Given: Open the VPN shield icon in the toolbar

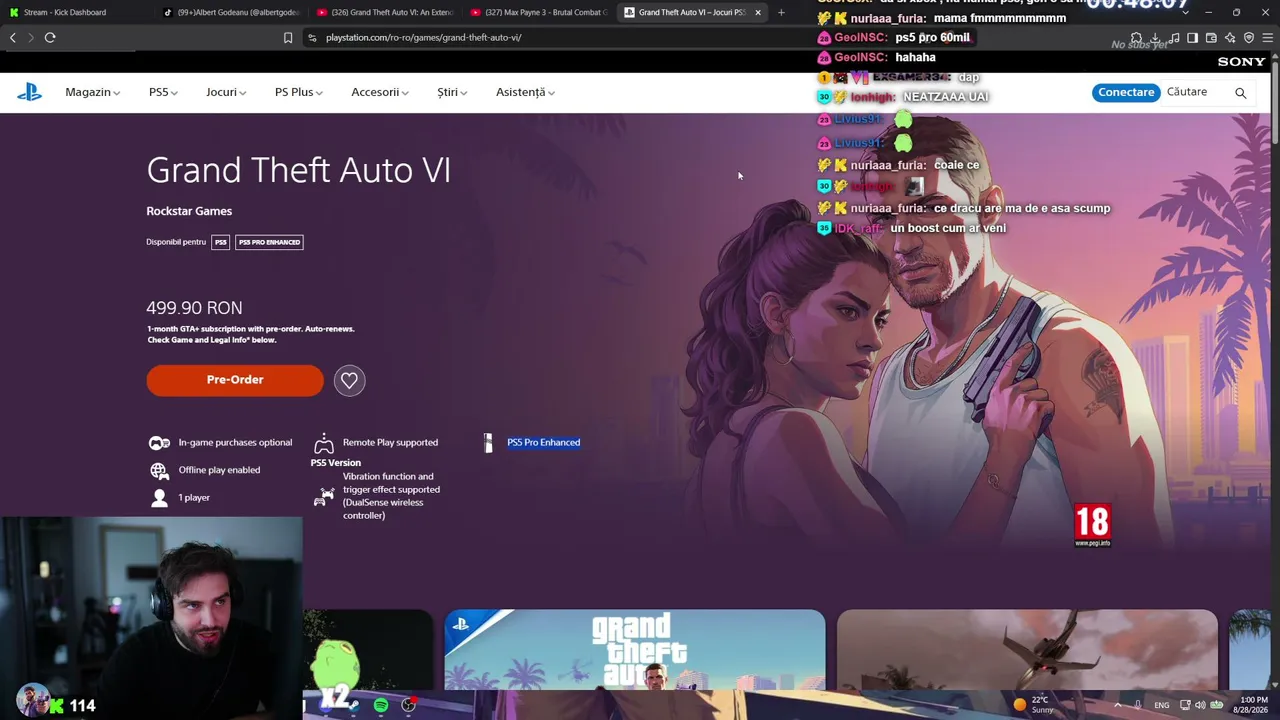Looking at the screenshot, I should [x=1249, y=38].
